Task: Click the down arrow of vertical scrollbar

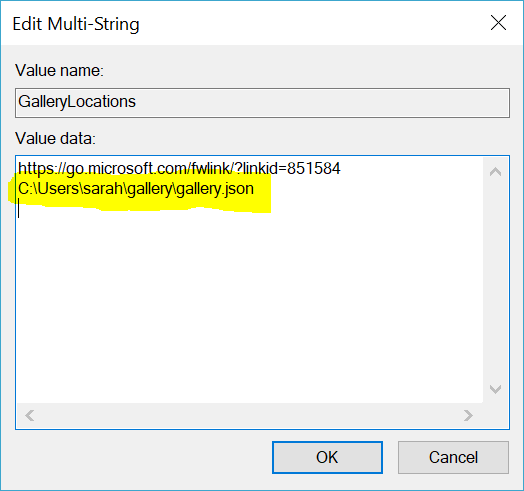Action: tap(496, 389)
